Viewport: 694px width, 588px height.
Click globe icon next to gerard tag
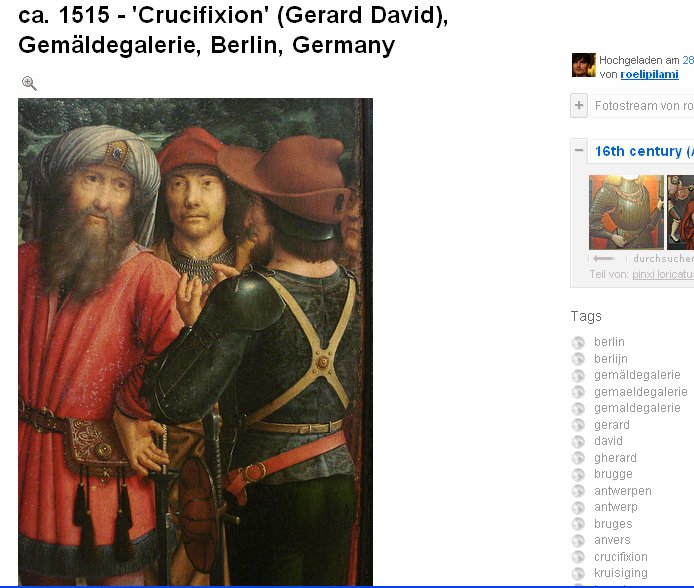[x=578, y=425]
